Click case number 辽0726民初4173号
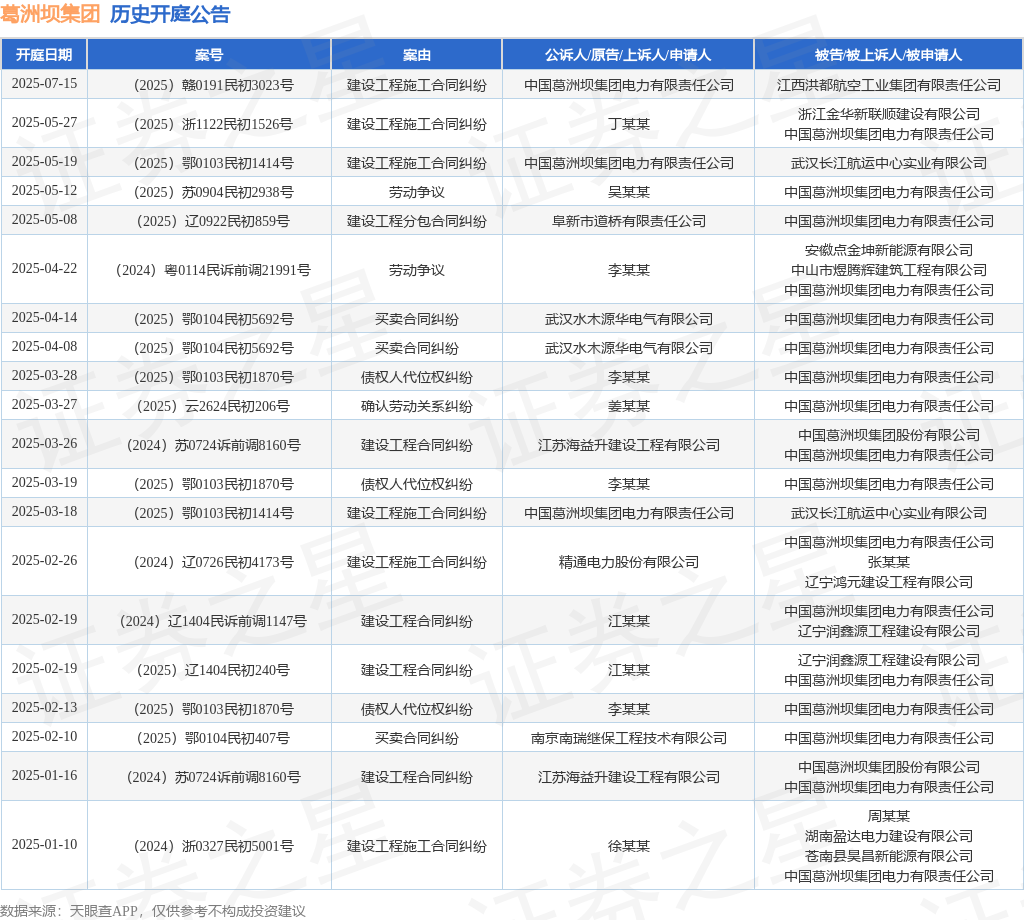The height and width of the screenshot is (920, 1024). pos(214,562)
